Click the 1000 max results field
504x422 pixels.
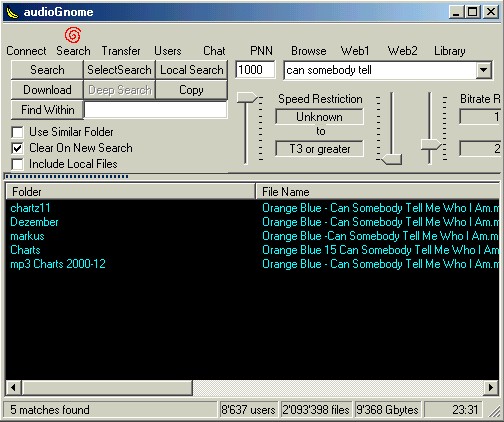pos(255,70)
